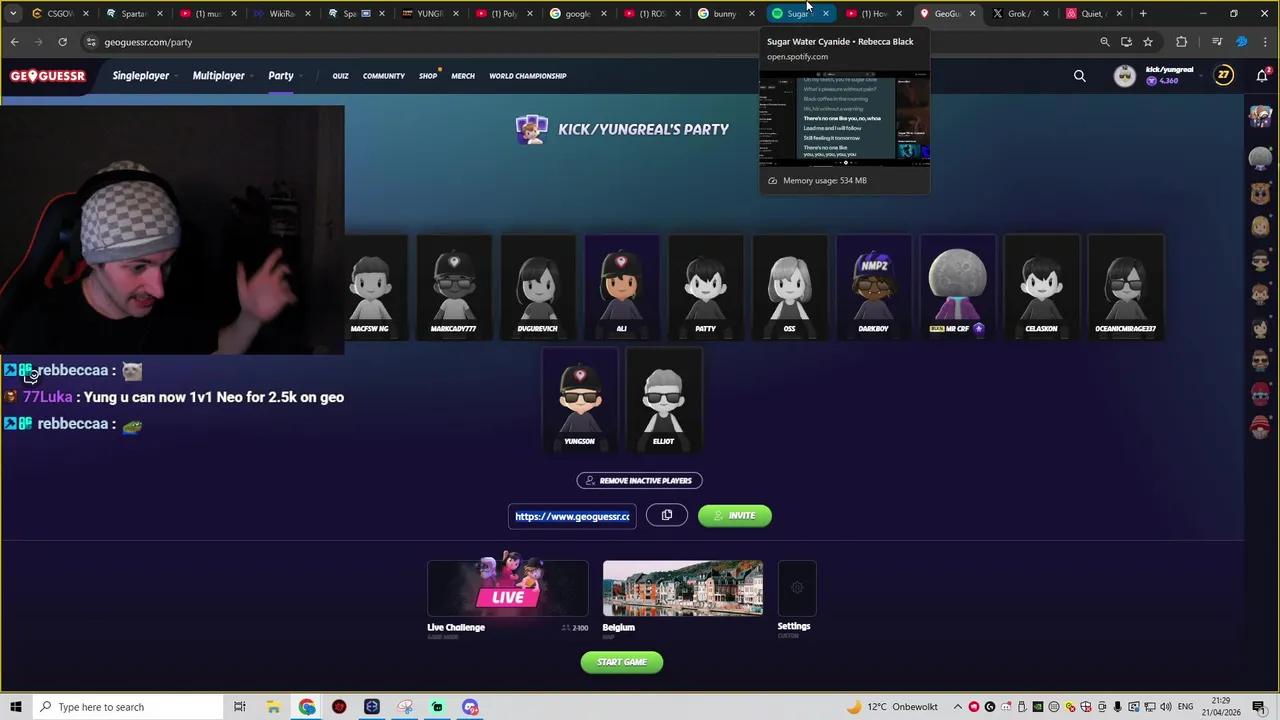This screenshot has width=1280, height=720.
Task: Expand the Multiplayer dropdown menu
Action: pyautogui.click(x=223, y=76)
